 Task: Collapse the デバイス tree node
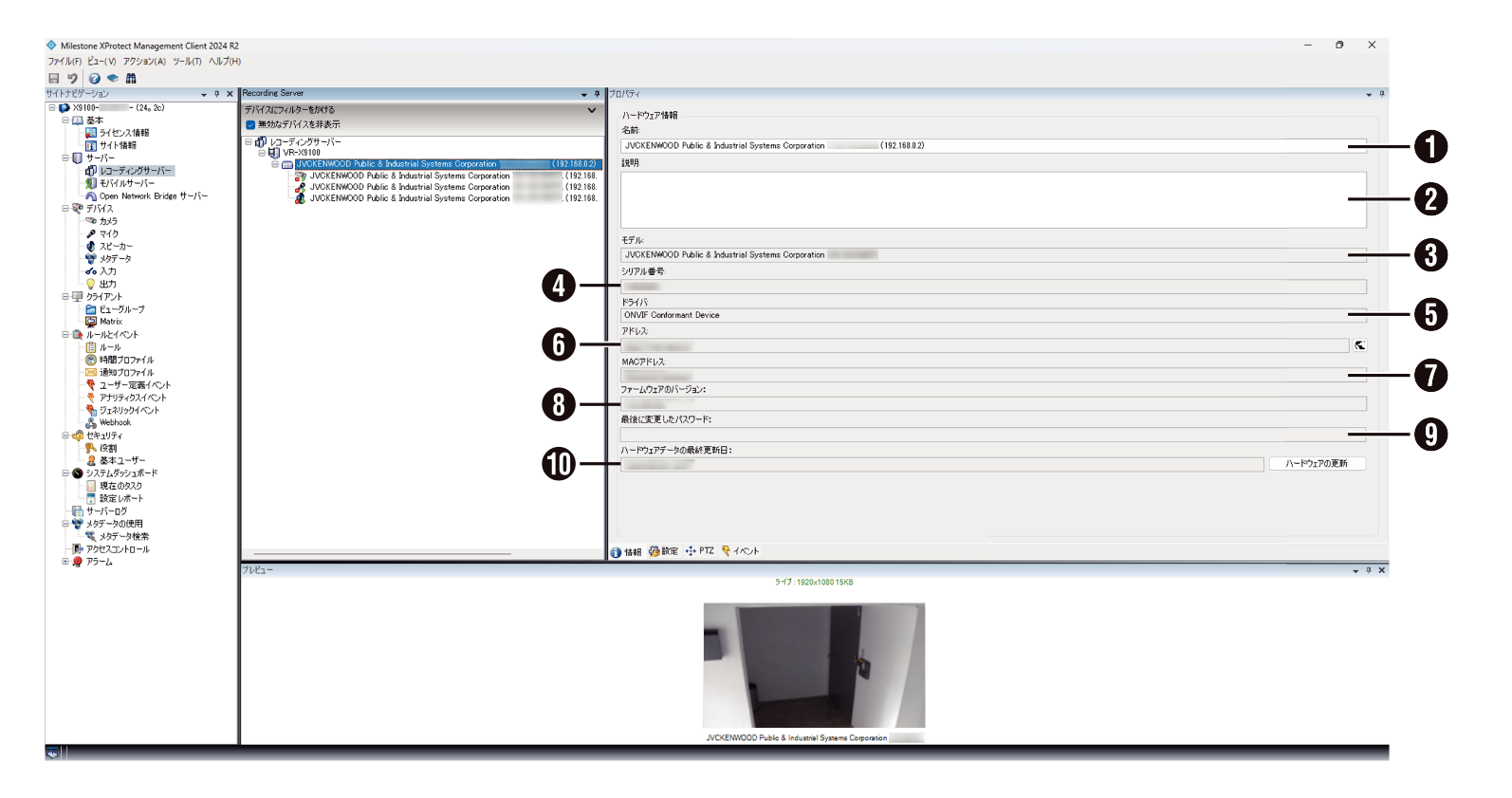[x=65, y=208]
